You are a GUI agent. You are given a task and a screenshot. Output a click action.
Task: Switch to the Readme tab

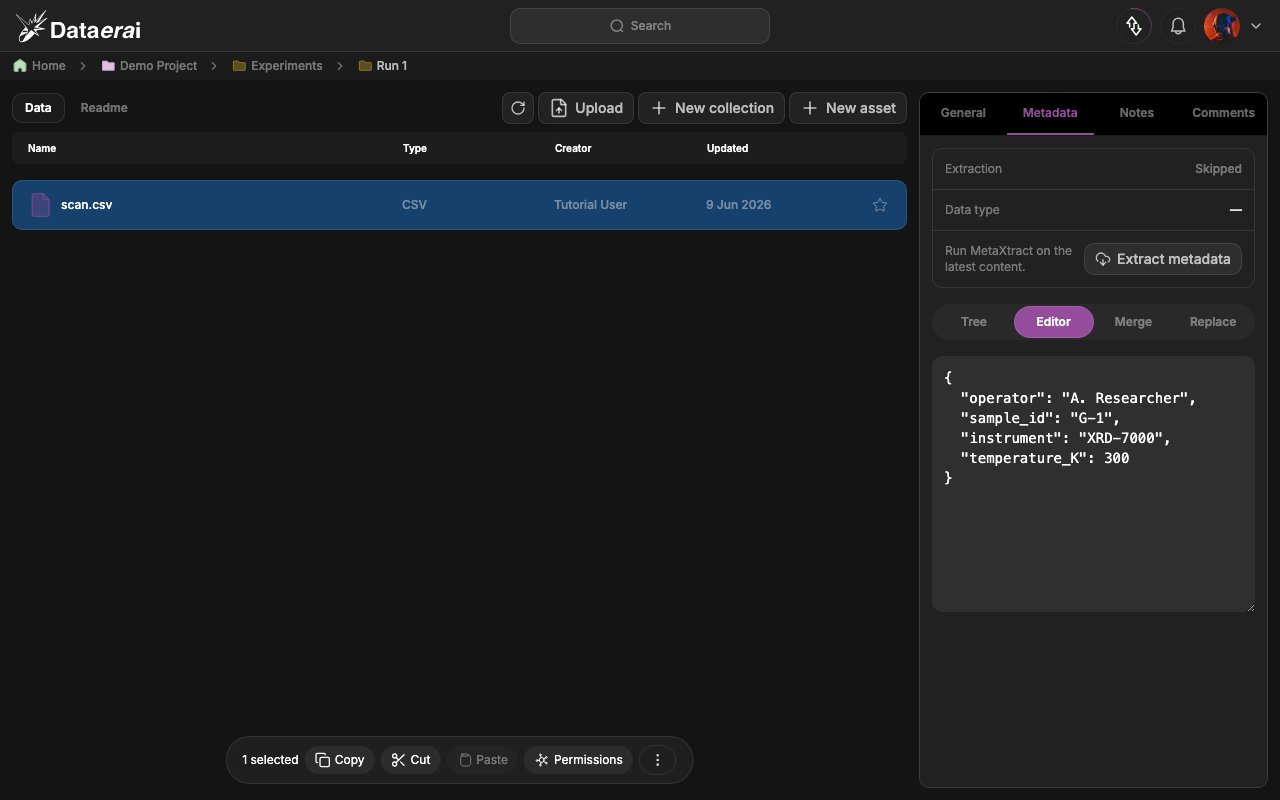click(x=104, y=108)
